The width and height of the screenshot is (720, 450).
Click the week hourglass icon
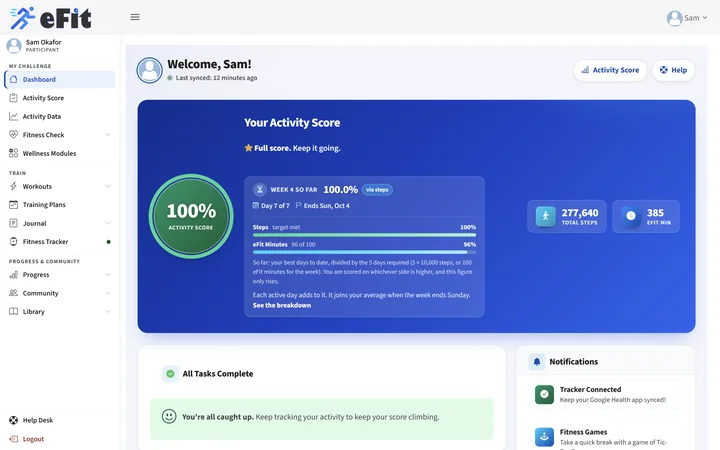[260, 190]
